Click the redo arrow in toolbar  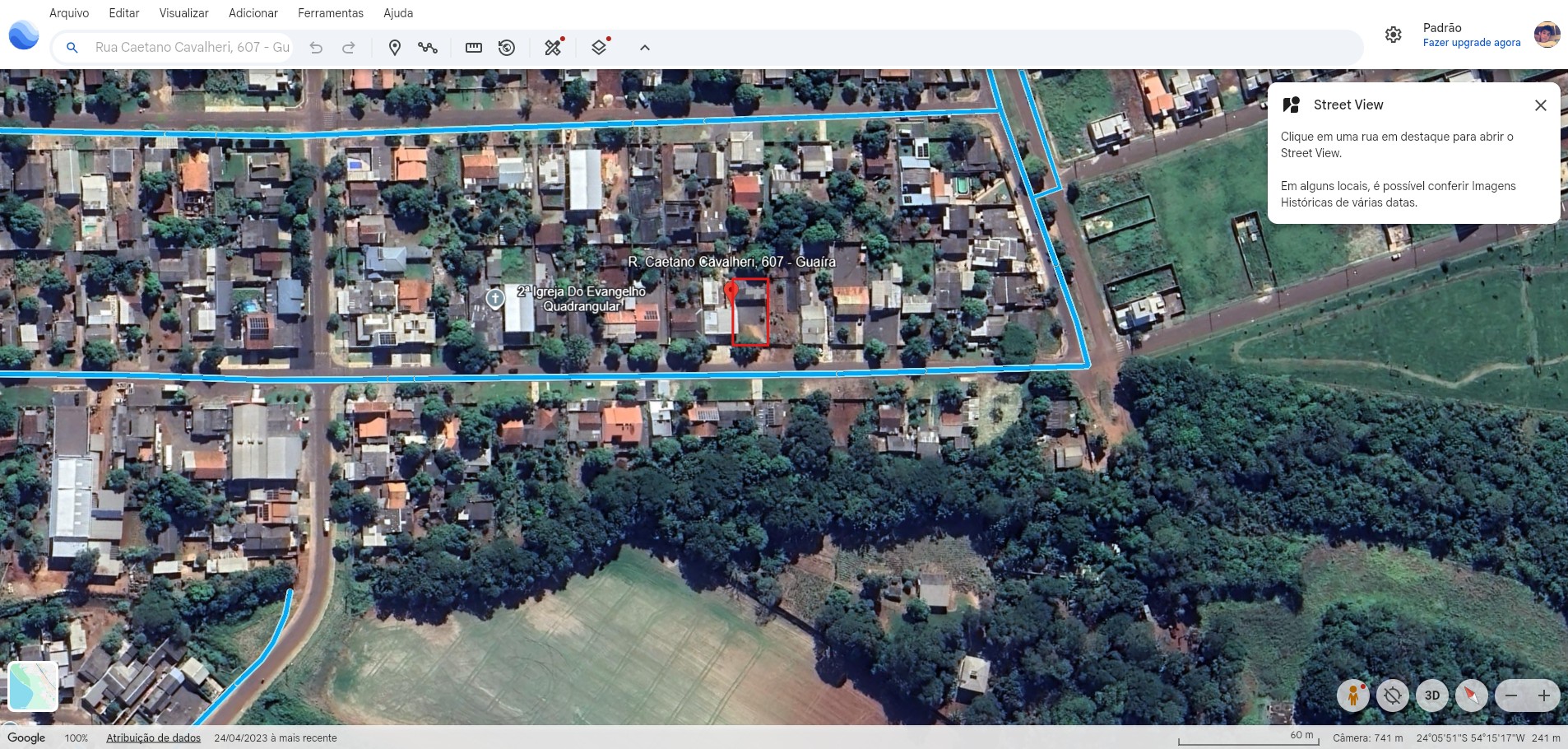click(349, 48)
